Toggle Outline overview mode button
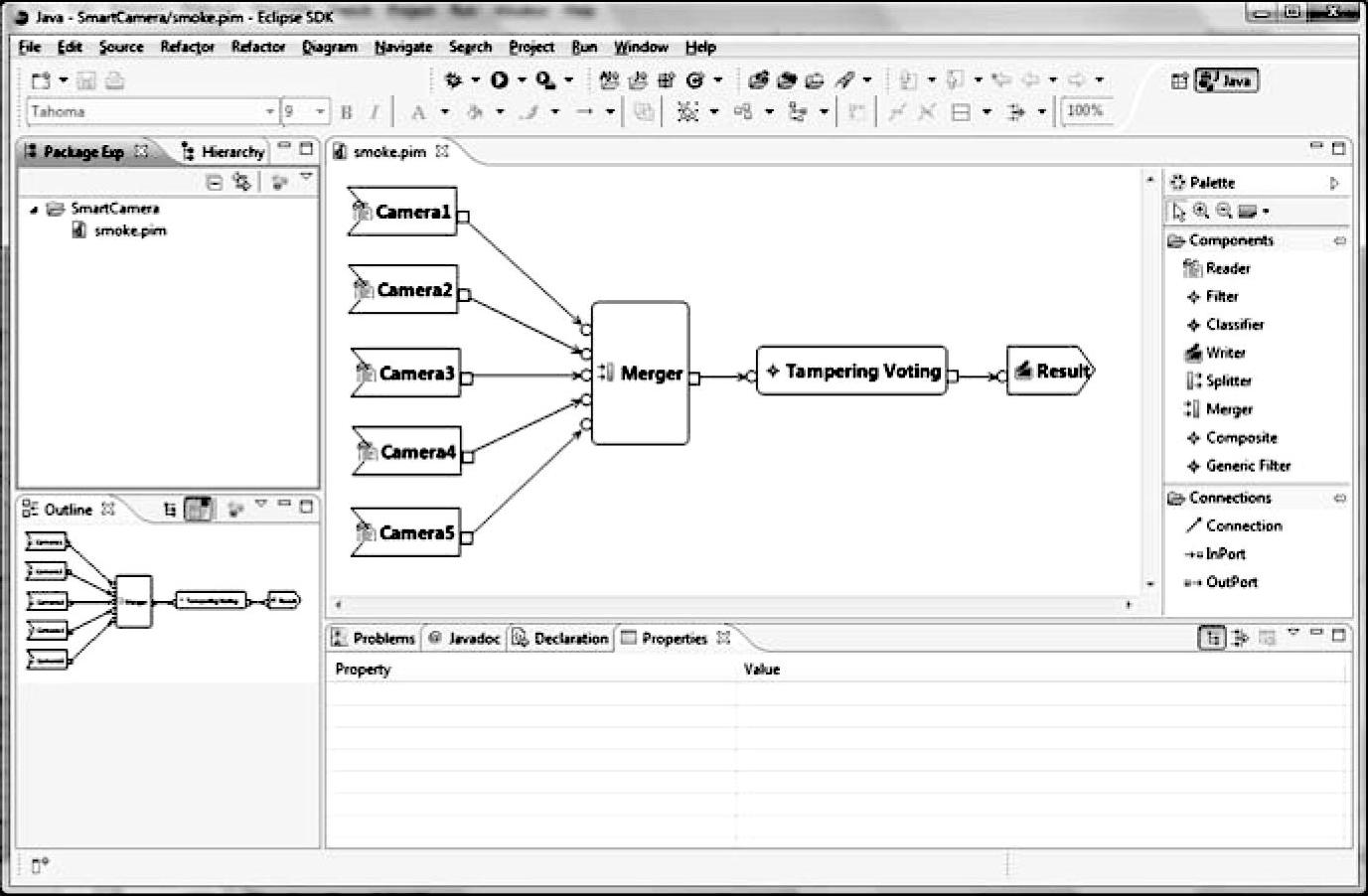 click(x=199, y=510)
